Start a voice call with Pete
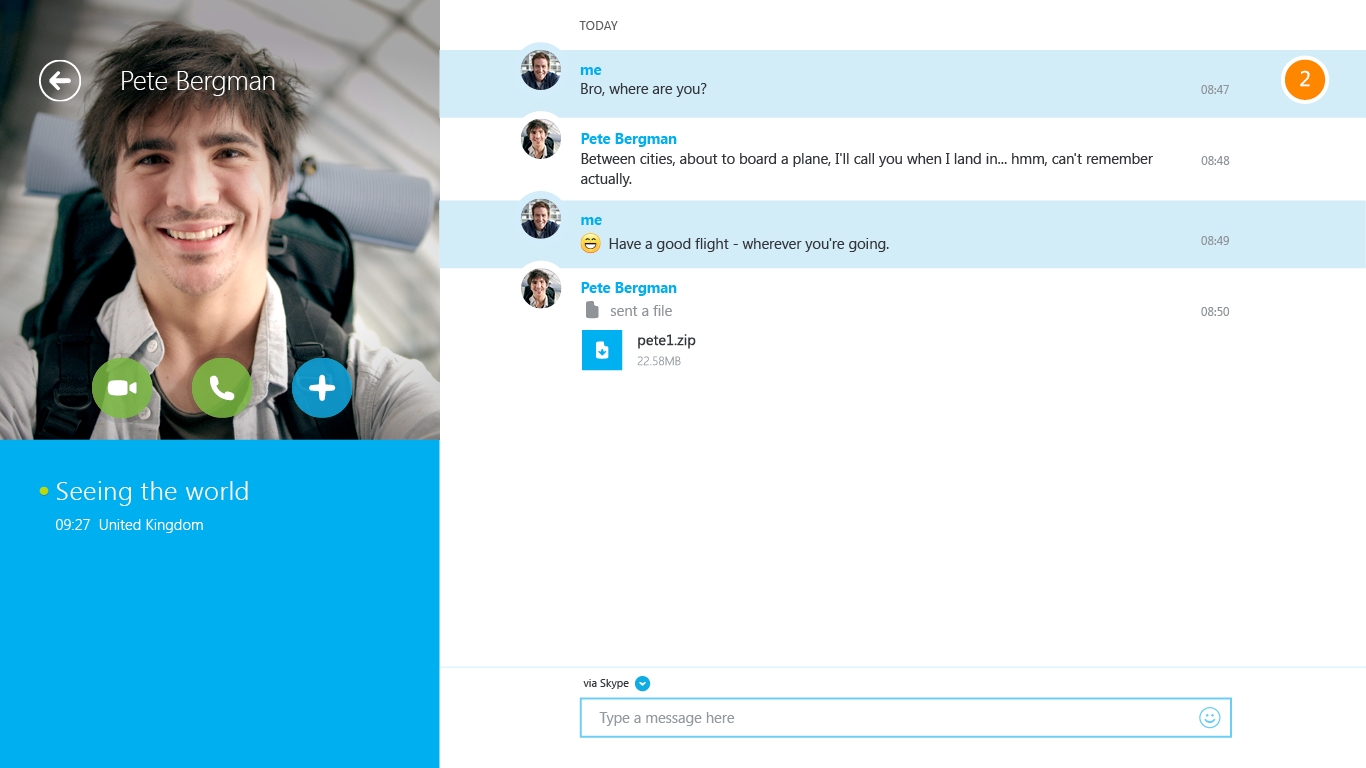1366x768 pixels. click(x=222, y=388)
